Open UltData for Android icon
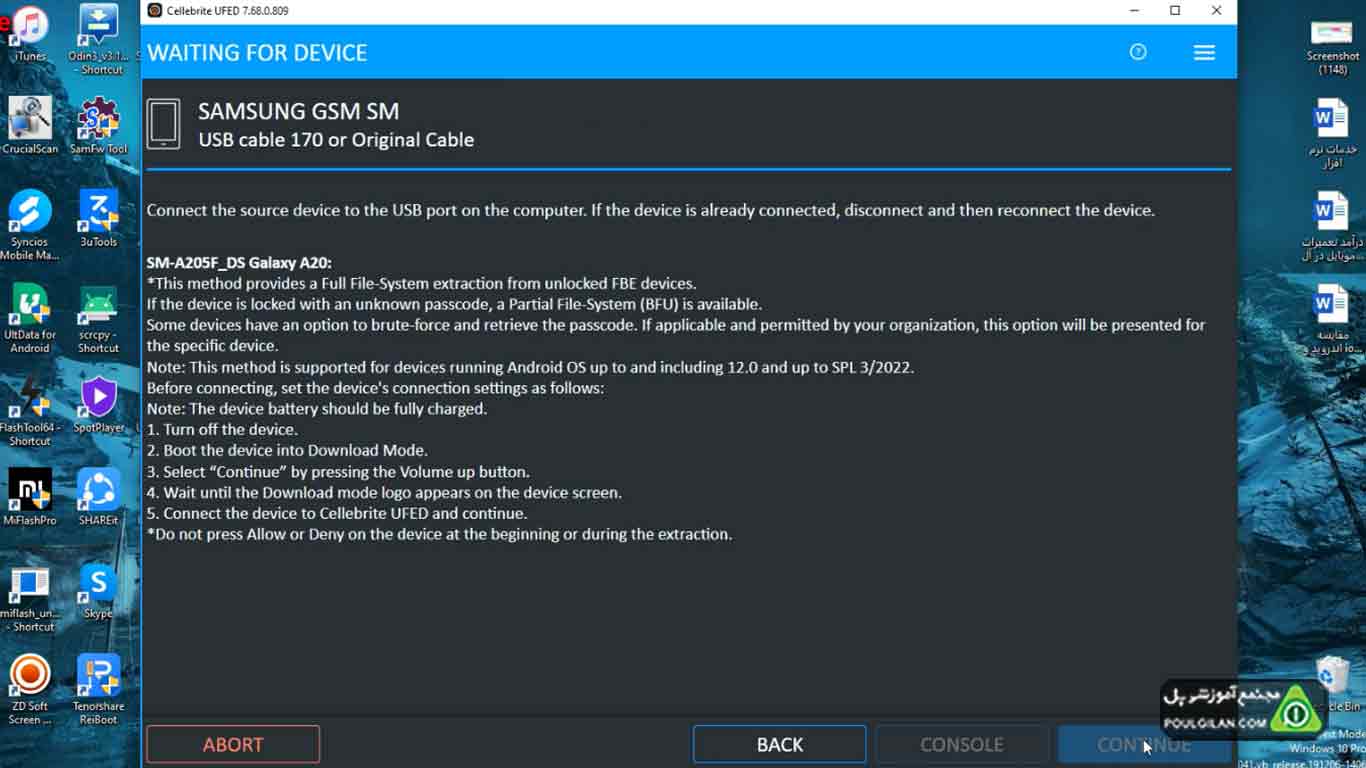1366x768 pixels. 30,318
